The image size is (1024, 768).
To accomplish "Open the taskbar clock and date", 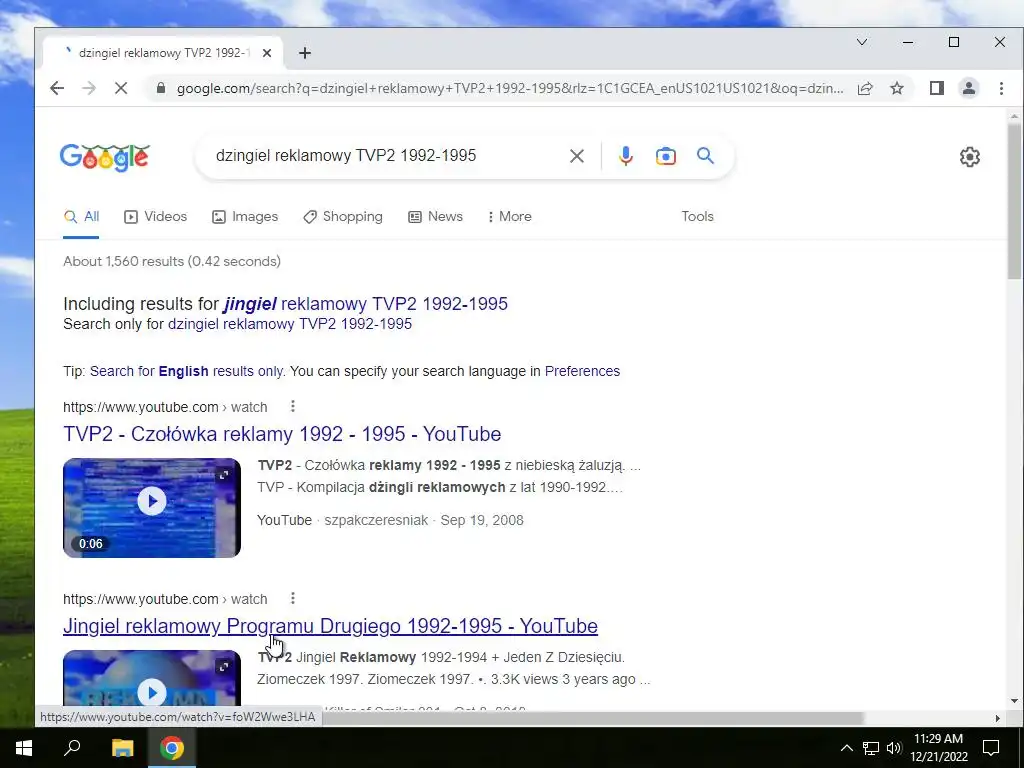I will (x=938, y=748).
